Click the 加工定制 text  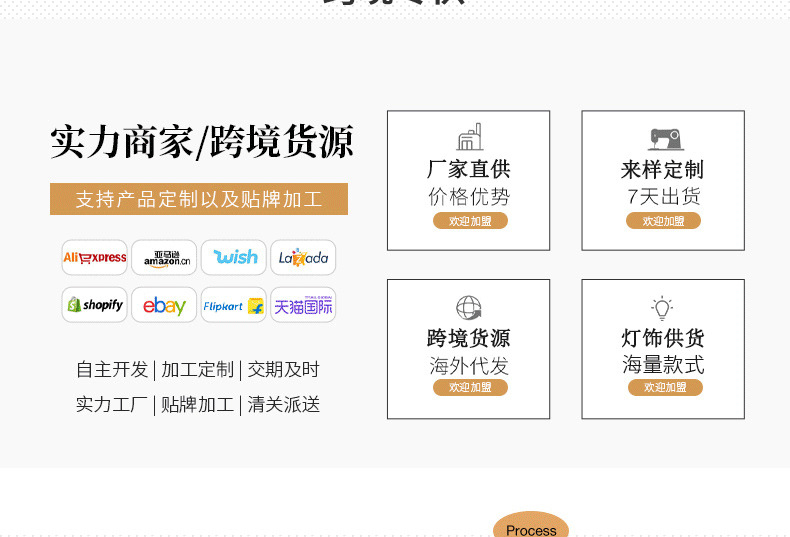click(x=198, y=369)
